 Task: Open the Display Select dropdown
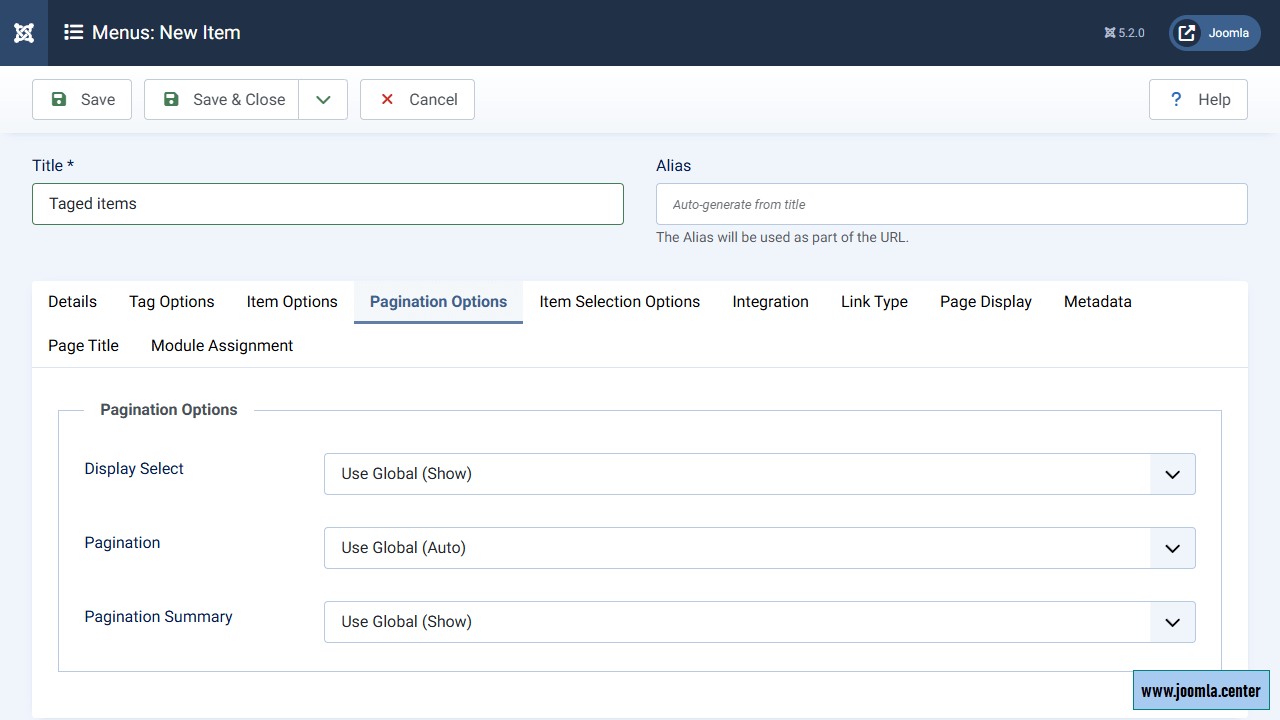point(760,474)
